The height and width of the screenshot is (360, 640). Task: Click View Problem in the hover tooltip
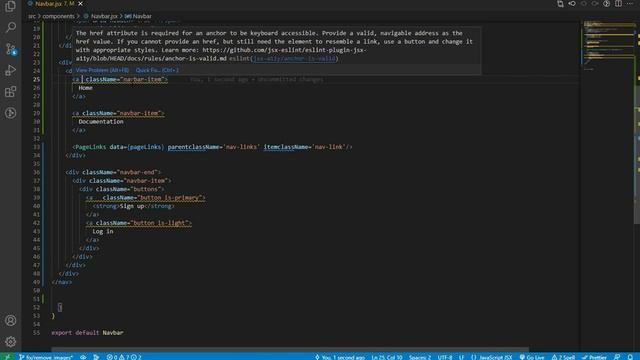(102, 70)
